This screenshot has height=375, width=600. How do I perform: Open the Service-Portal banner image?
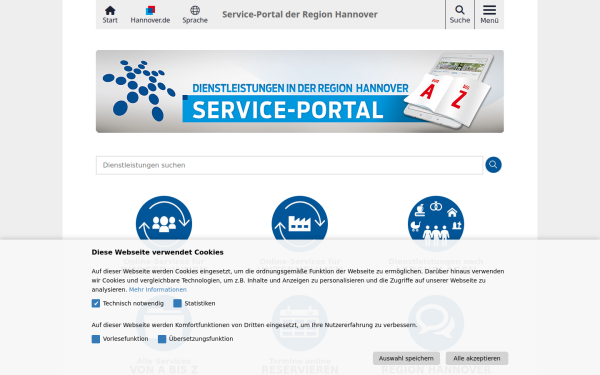coord(300,91)
